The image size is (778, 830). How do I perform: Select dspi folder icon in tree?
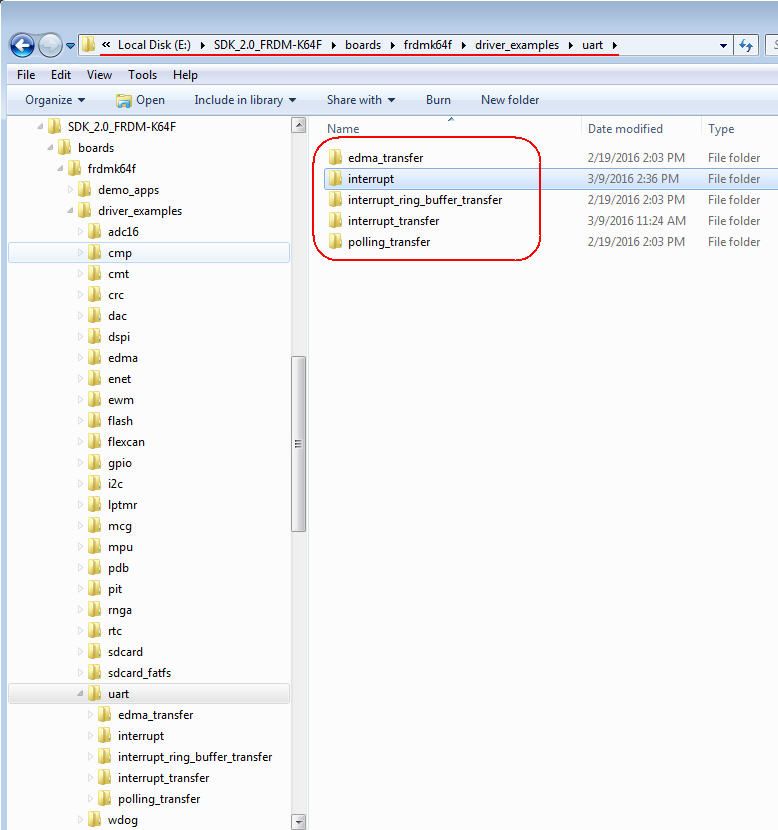point(95,337)
